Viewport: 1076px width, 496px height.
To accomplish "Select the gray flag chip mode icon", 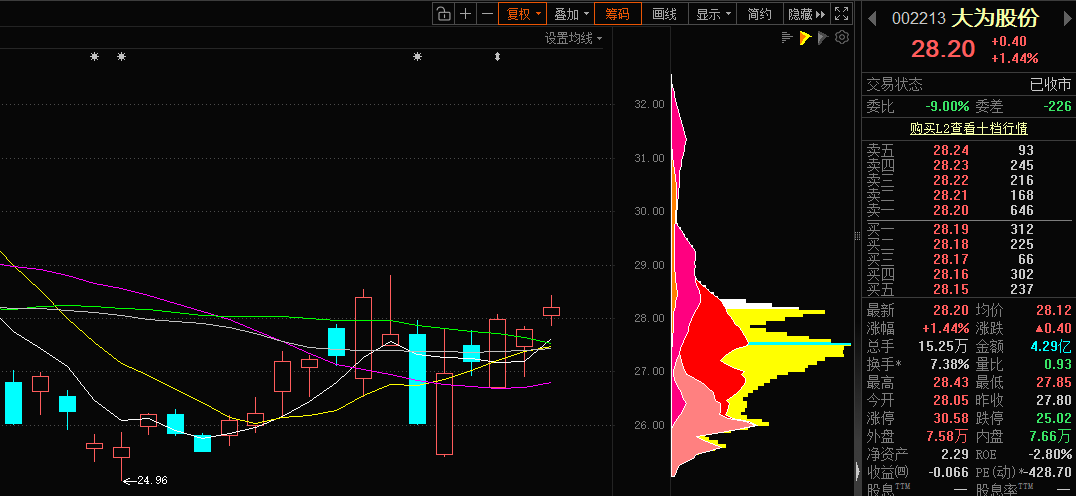I will pos(823,38).
